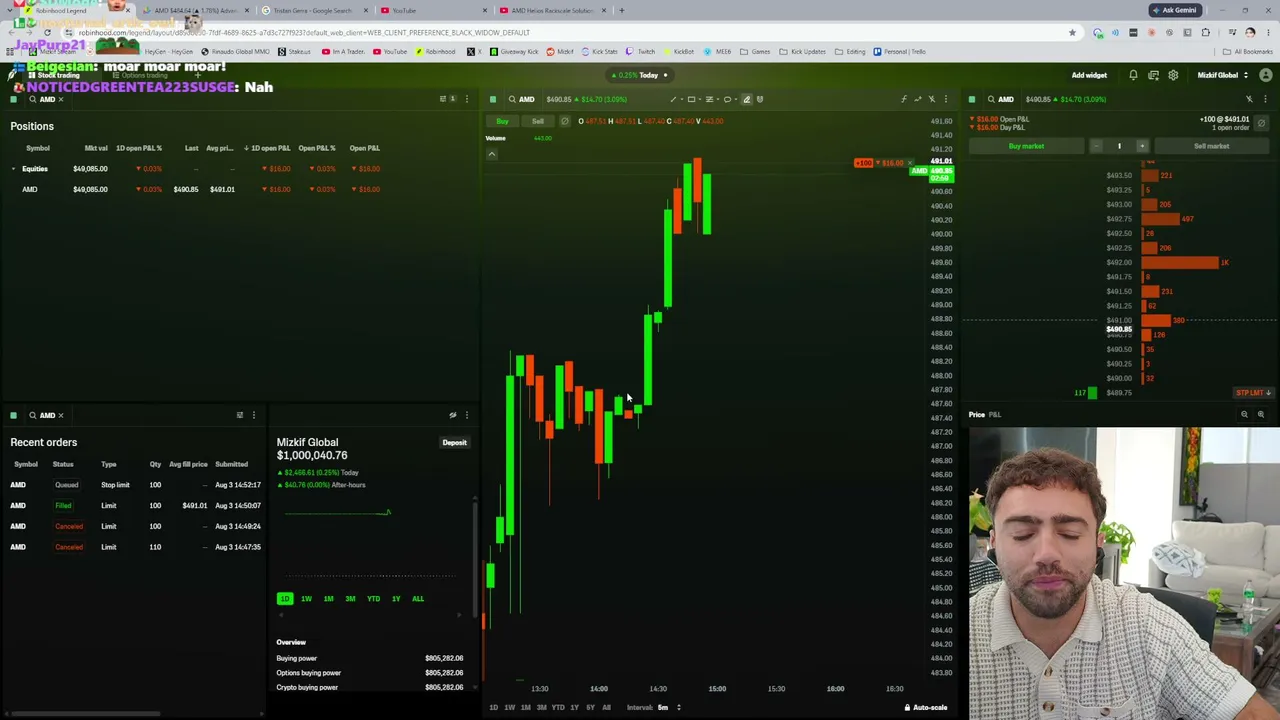
Task: Select the YTD range on account graph
Action: (373, 599)
